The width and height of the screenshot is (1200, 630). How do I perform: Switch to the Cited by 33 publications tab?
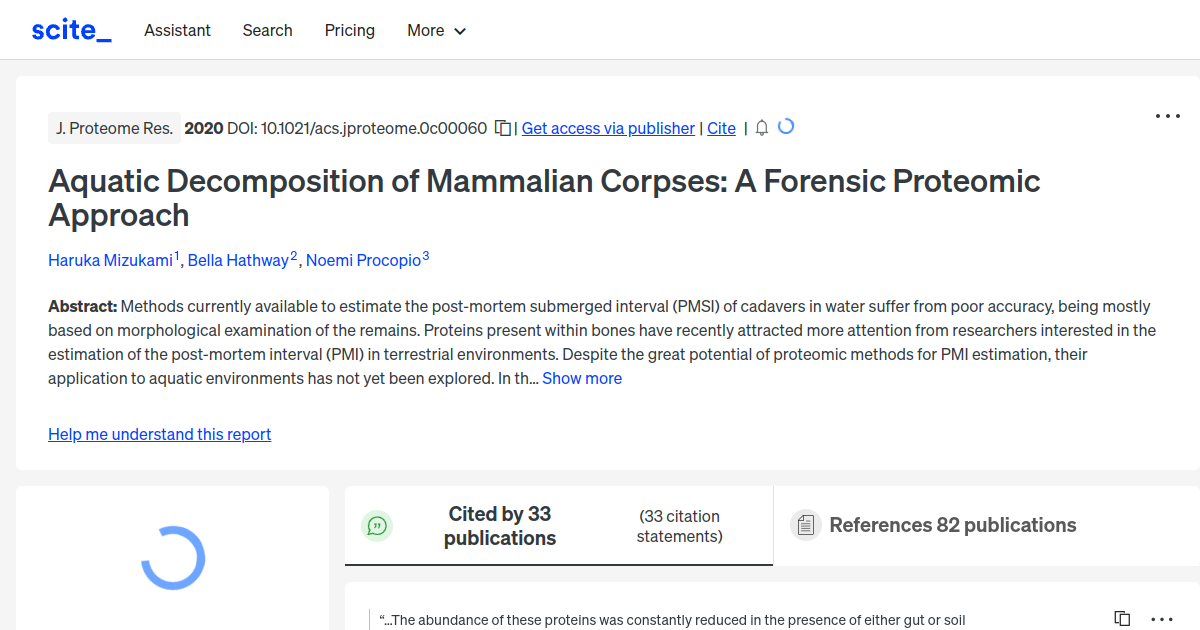click(x=500, y=525)
